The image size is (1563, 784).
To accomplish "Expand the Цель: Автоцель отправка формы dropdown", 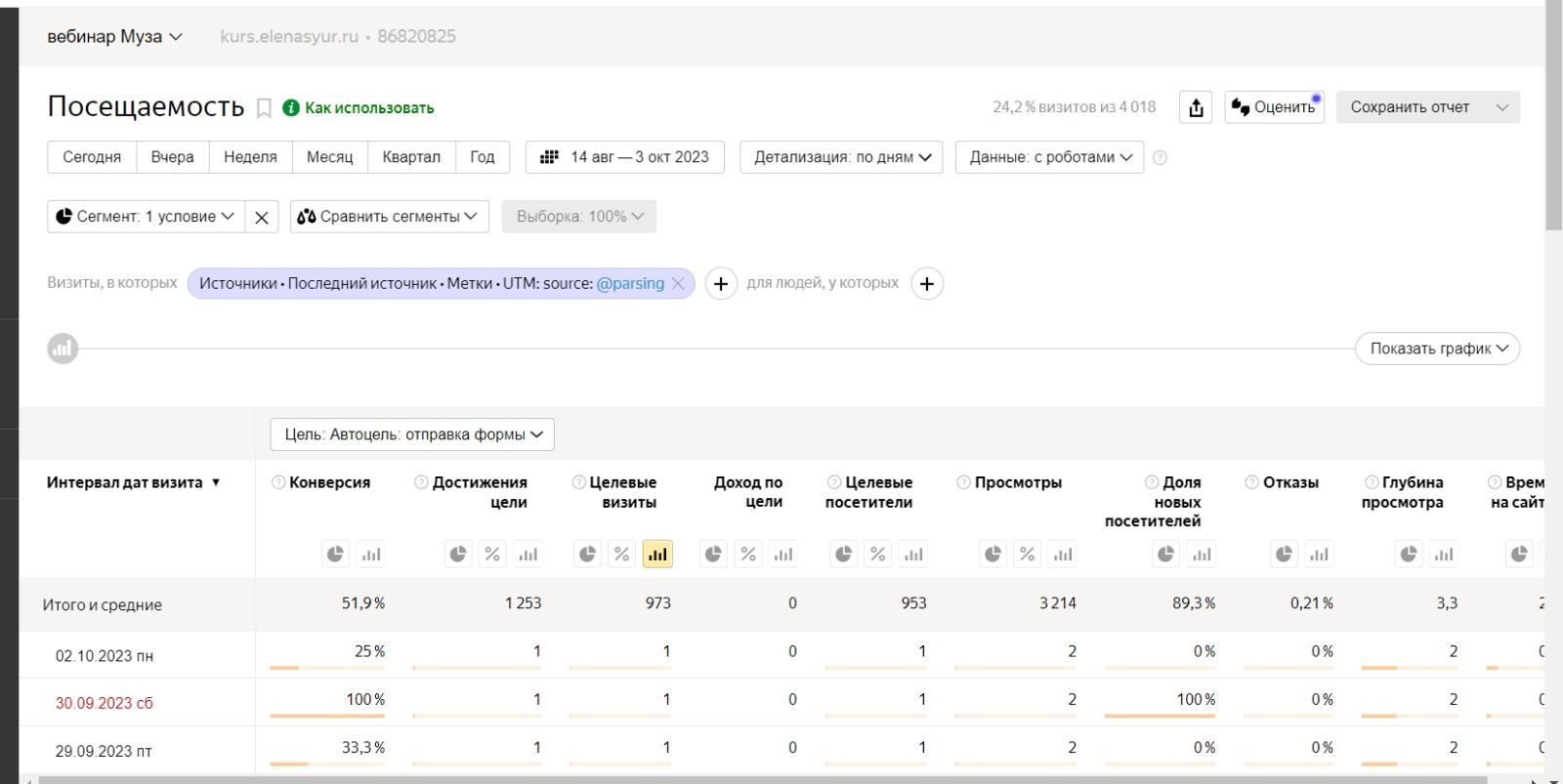I will tap(412, 434).
